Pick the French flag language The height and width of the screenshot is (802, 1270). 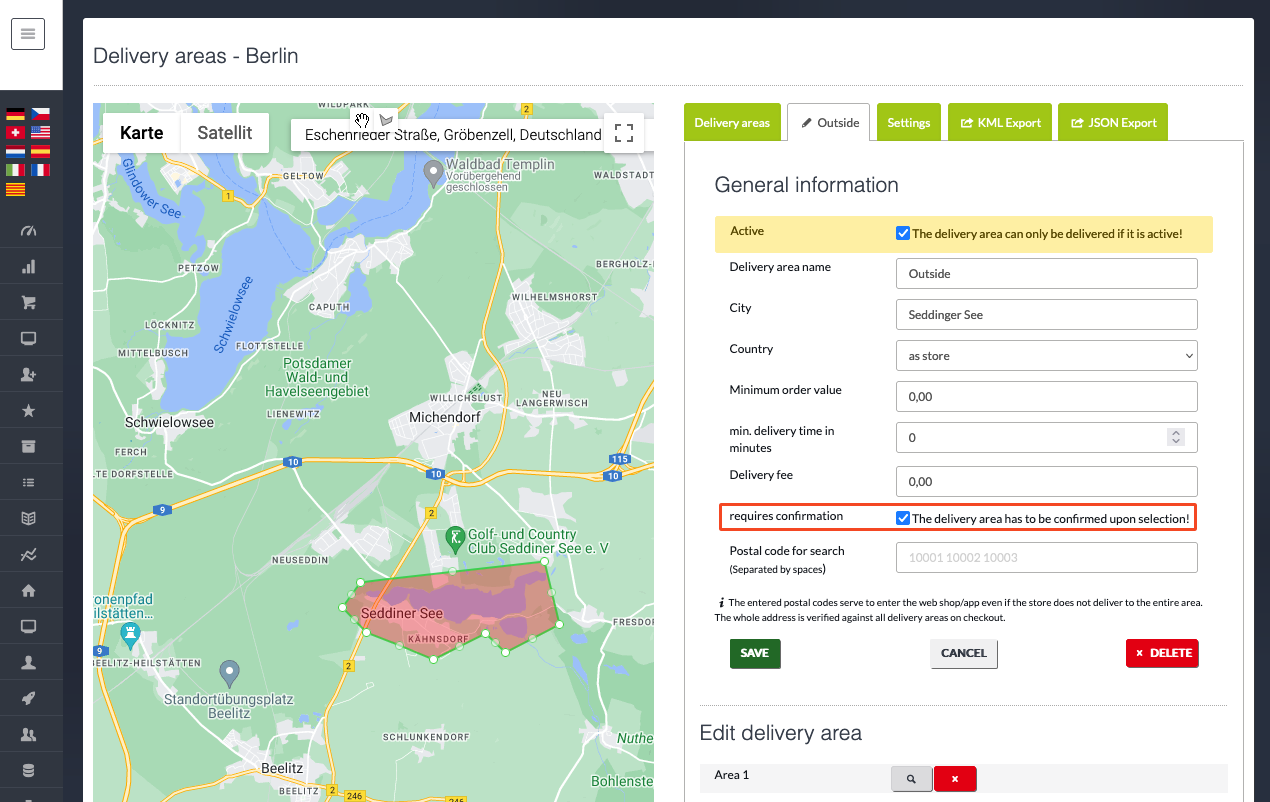[x=40, y=170]
